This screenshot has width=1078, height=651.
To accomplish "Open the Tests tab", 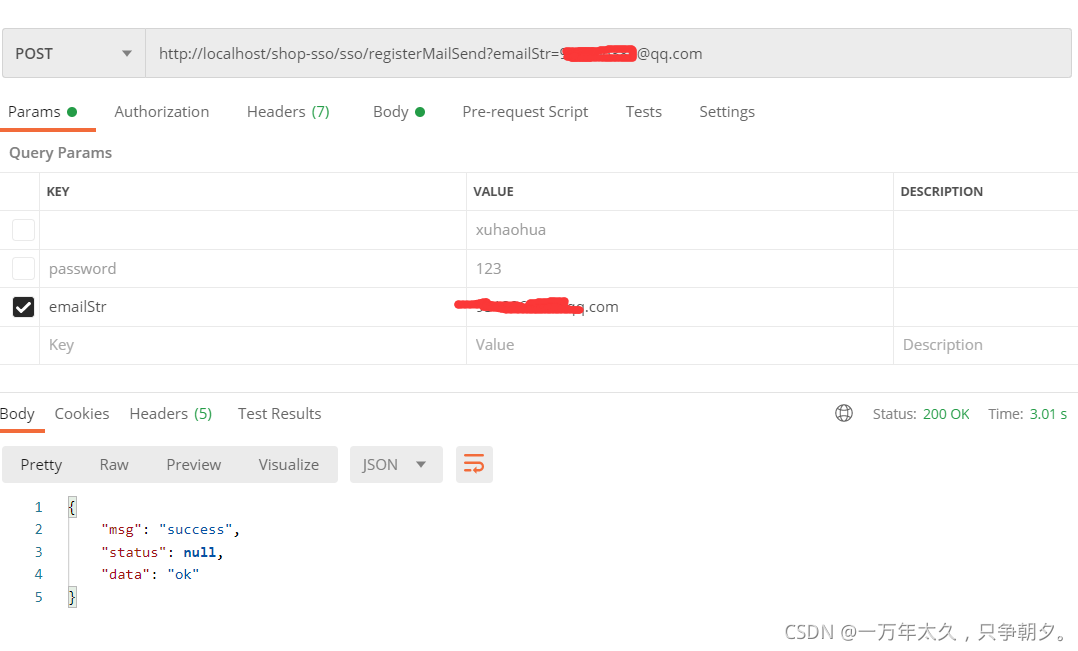I will tap(644, 112).
